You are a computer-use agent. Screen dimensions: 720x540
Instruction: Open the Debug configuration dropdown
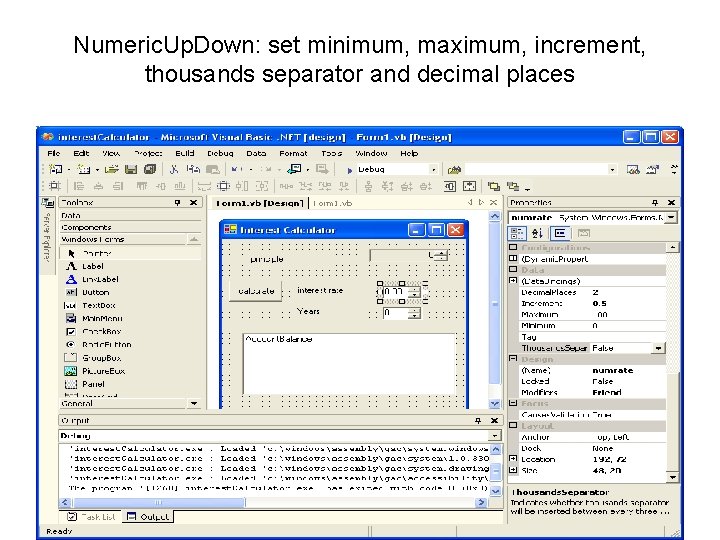click(x=433, y=170)
